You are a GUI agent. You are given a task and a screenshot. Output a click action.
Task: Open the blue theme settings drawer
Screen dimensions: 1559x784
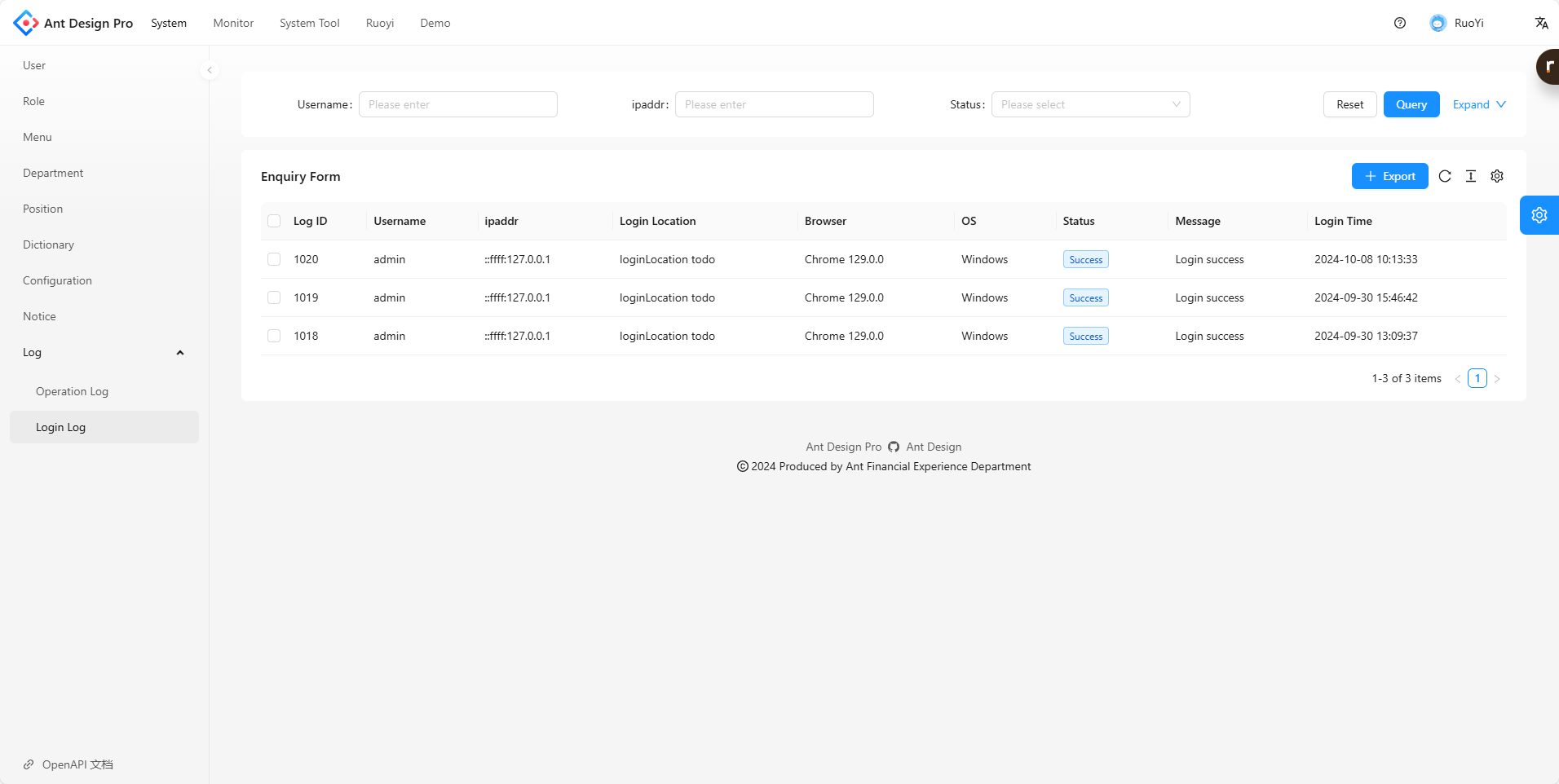[x=1539, y=215]
